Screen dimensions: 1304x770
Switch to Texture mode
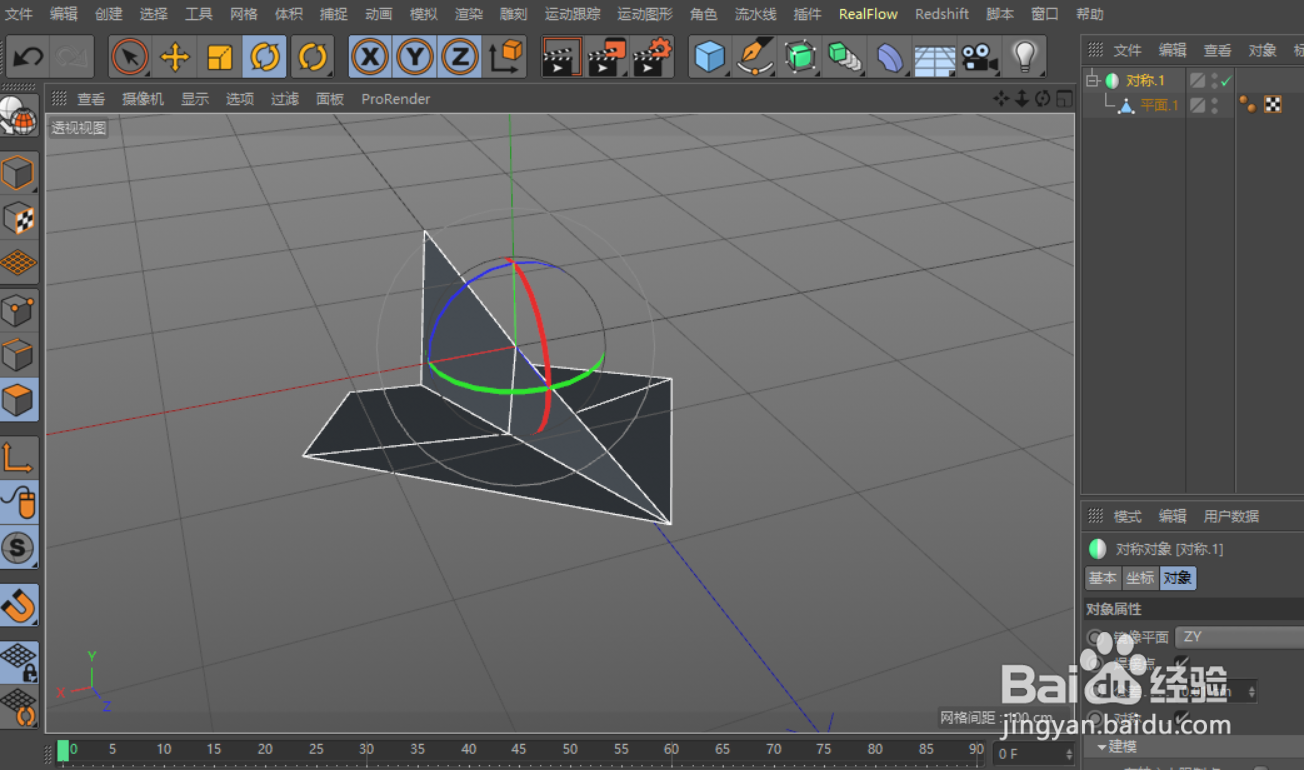pyautogui.click(x=19, y=218)
